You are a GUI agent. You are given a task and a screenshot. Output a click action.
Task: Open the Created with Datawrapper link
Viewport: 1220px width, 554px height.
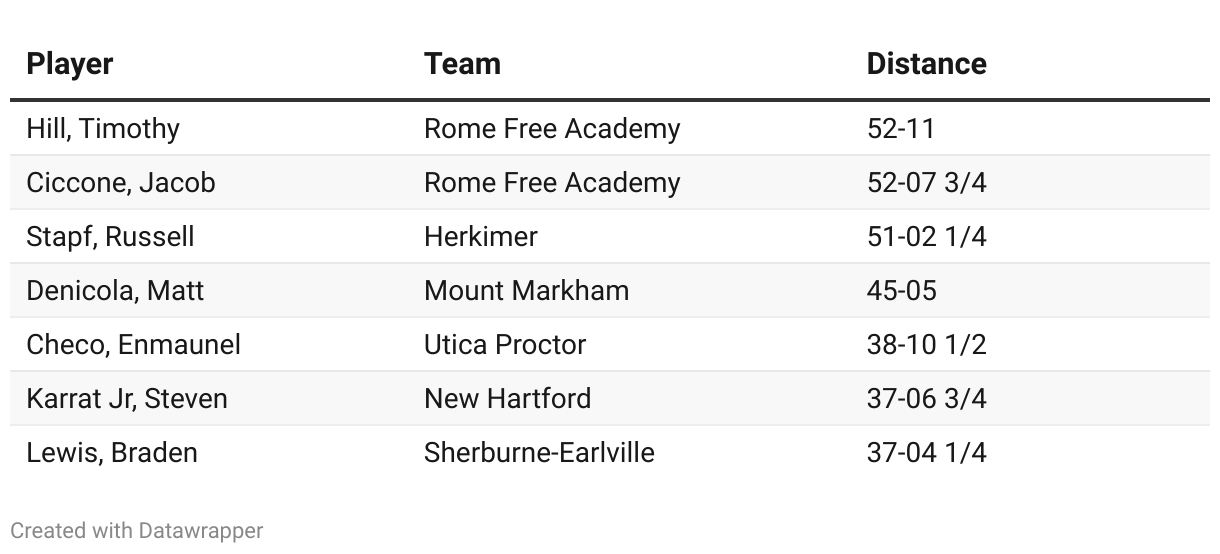[137, 530]
